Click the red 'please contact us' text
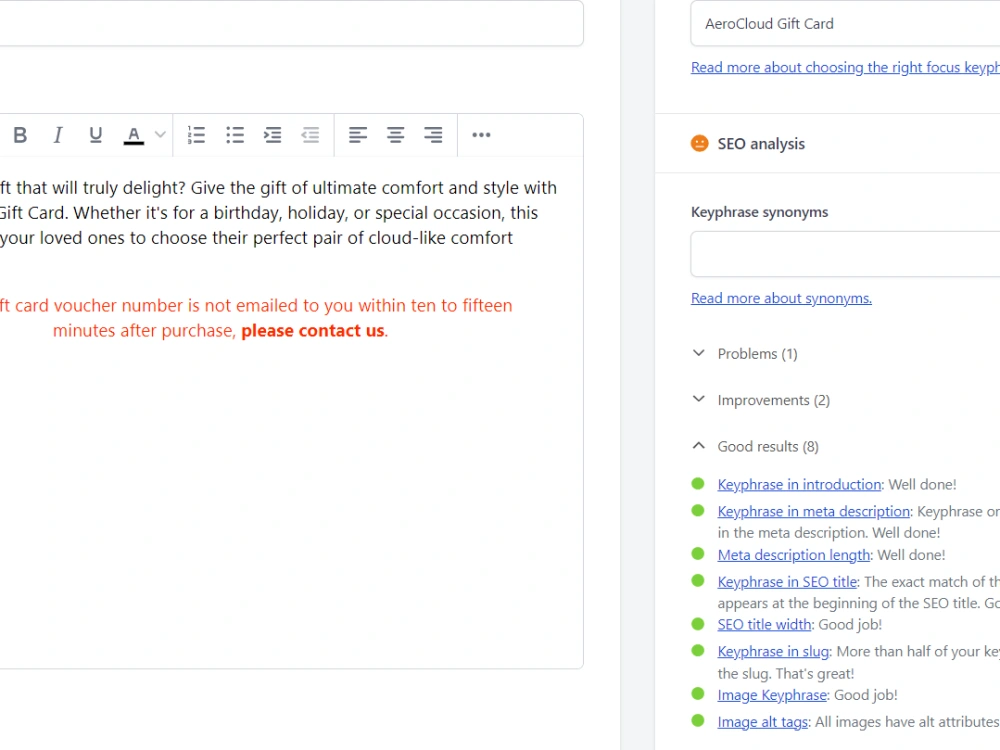Image resolution: width=1000 pixels, height=750 pixels. click(x=312, y=331)
